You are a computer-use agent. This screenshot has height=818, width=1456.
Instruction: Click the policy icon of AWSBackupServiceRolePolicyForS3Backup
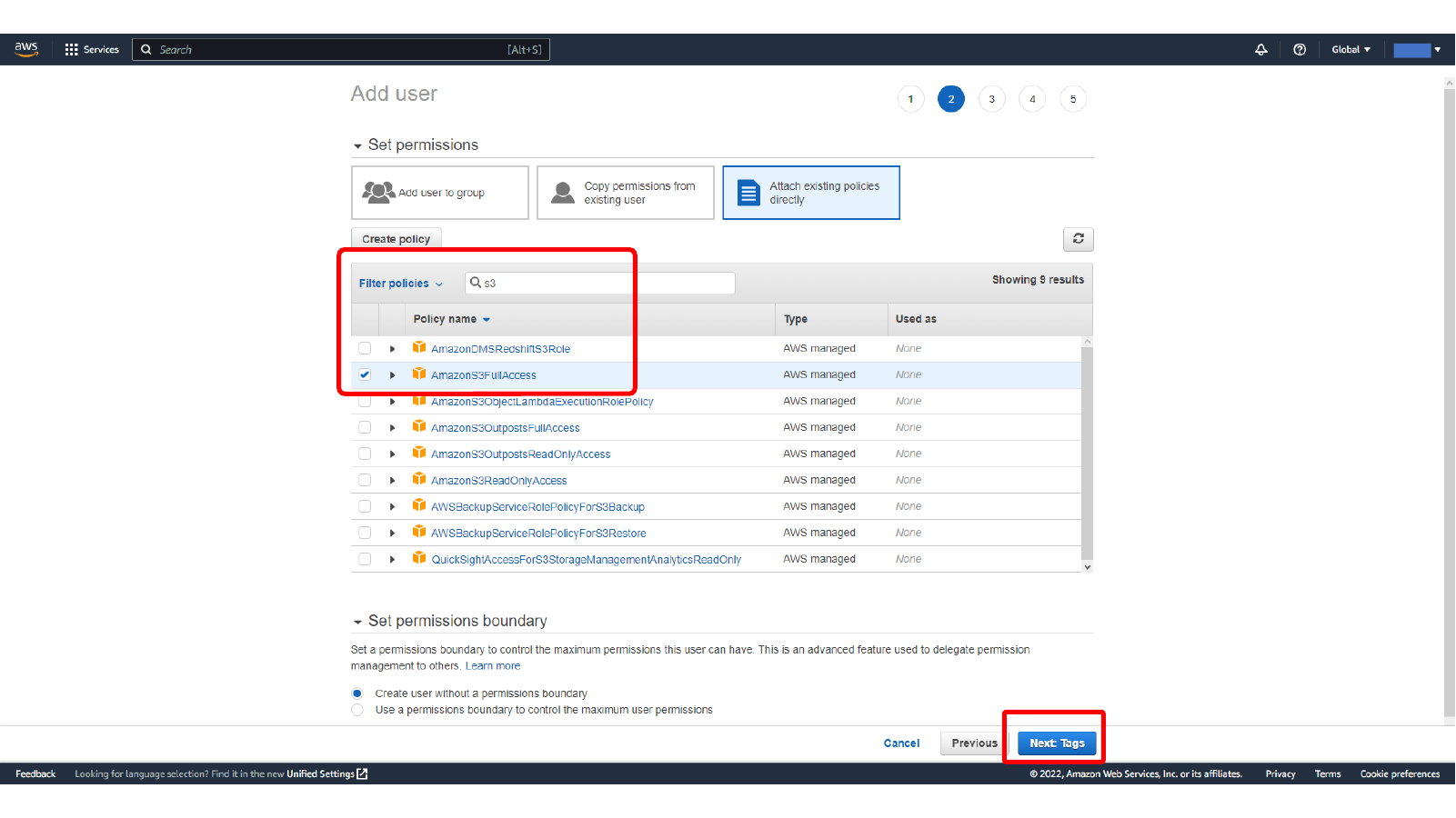tap(419, 505)
